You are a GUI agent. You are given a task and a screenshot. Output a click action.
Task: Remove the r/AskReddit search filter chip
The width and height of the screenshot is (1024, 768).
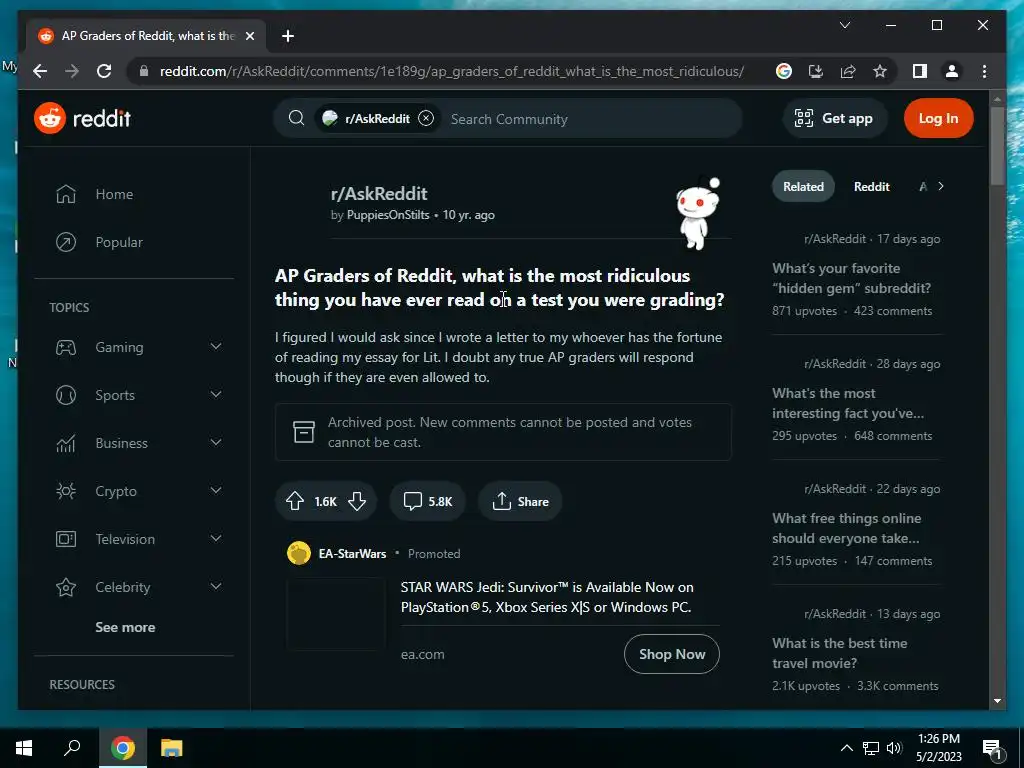pos(426,118)
